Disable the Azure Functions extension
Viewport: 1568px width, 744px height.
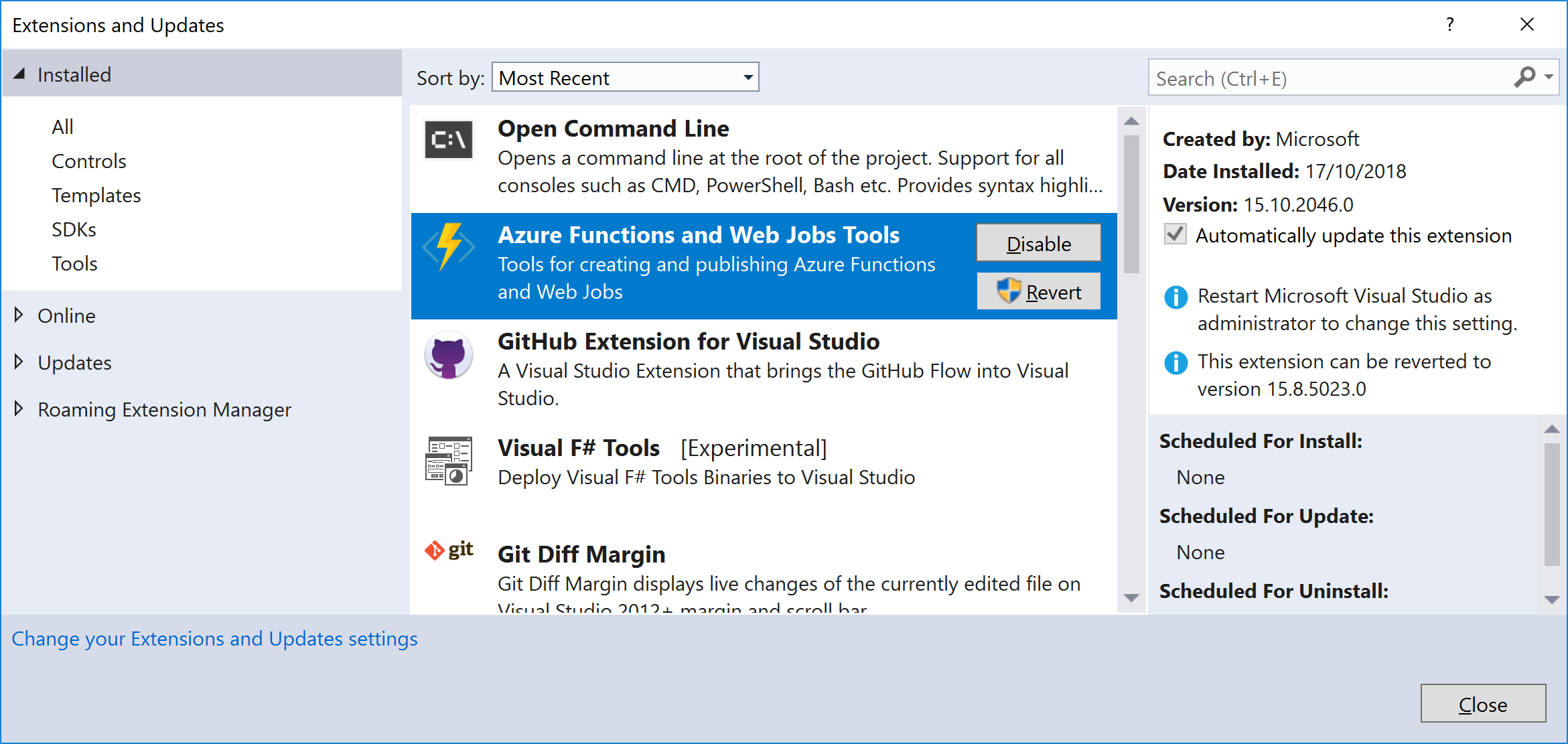tap(1039, 243)
